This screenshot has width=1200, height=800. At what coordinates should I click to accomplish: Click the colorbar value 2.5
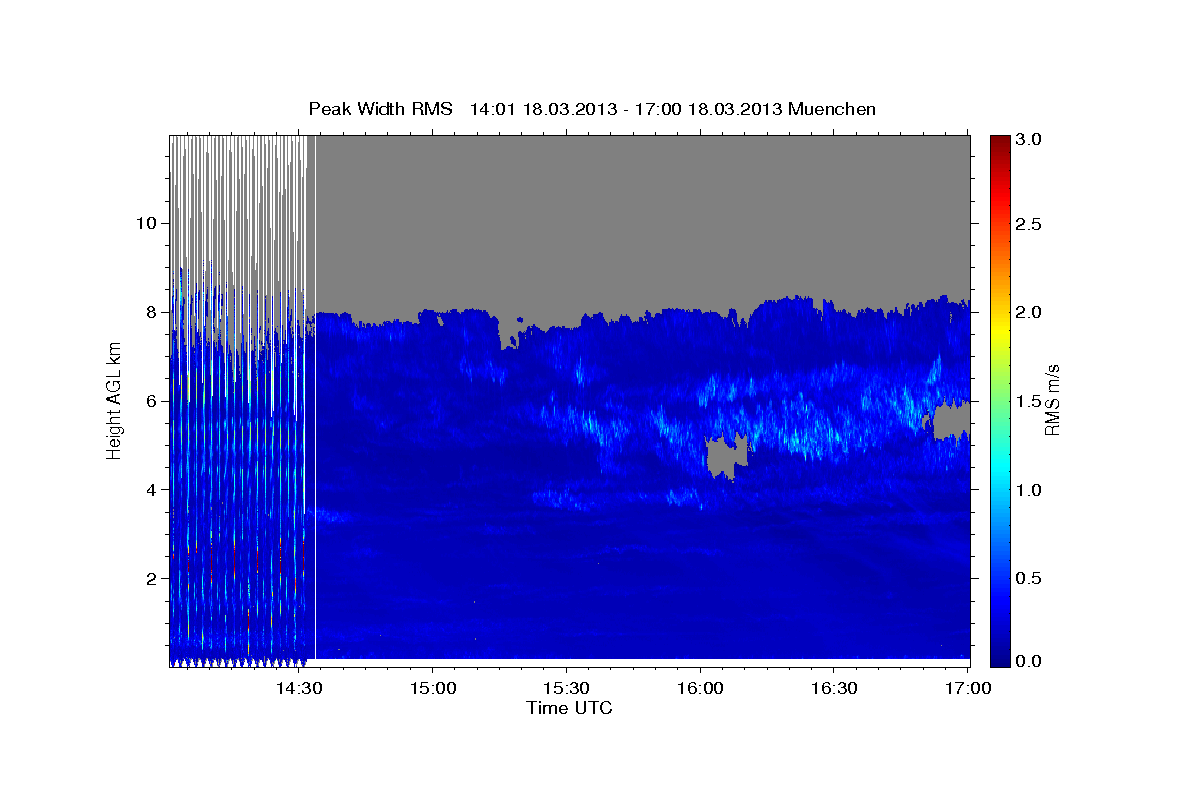pyautogui.click(x=1028, y=224)
